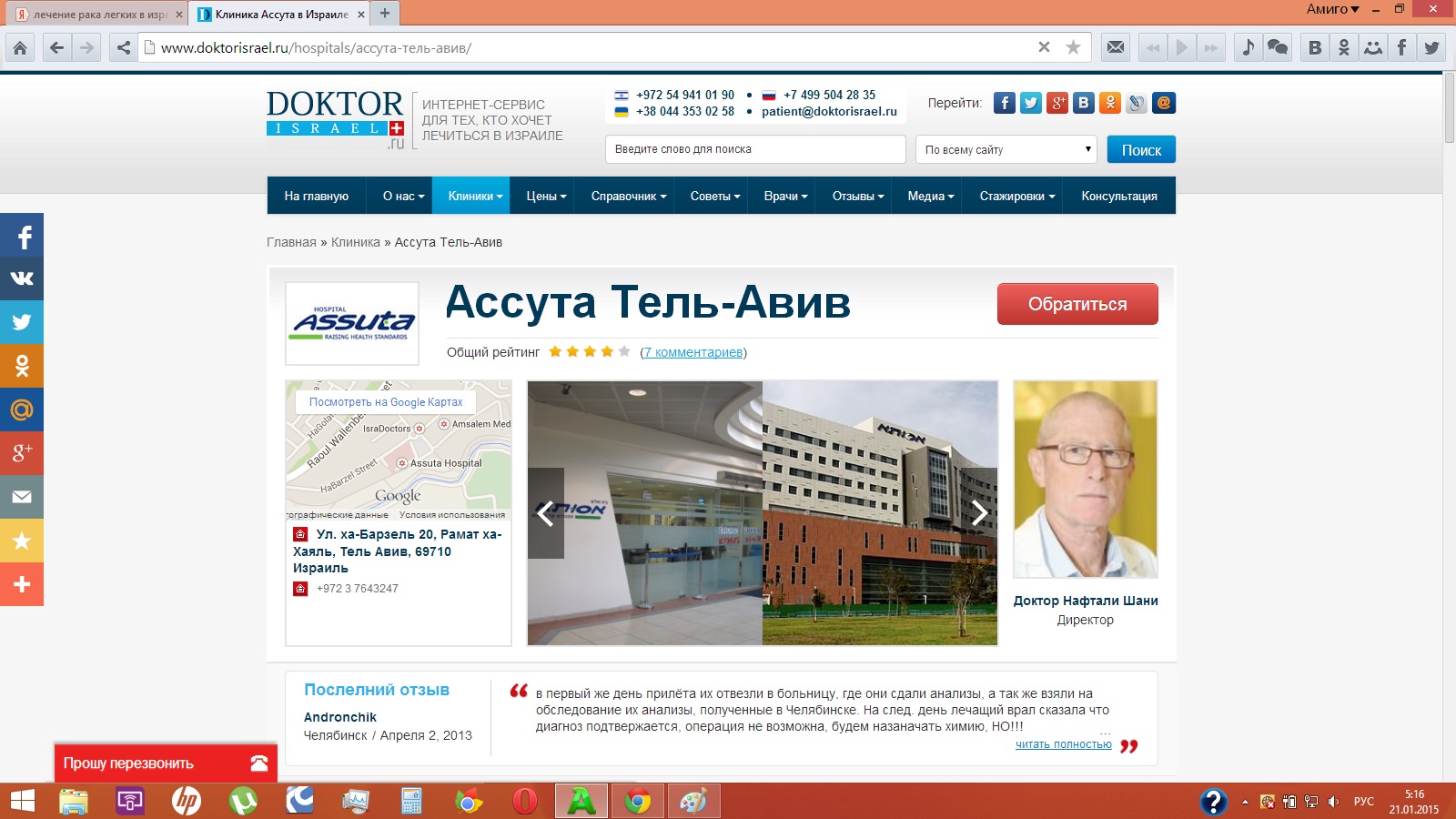Open a new browser tab
This screenshot has width=1456, height=819.
pos(385,13)
